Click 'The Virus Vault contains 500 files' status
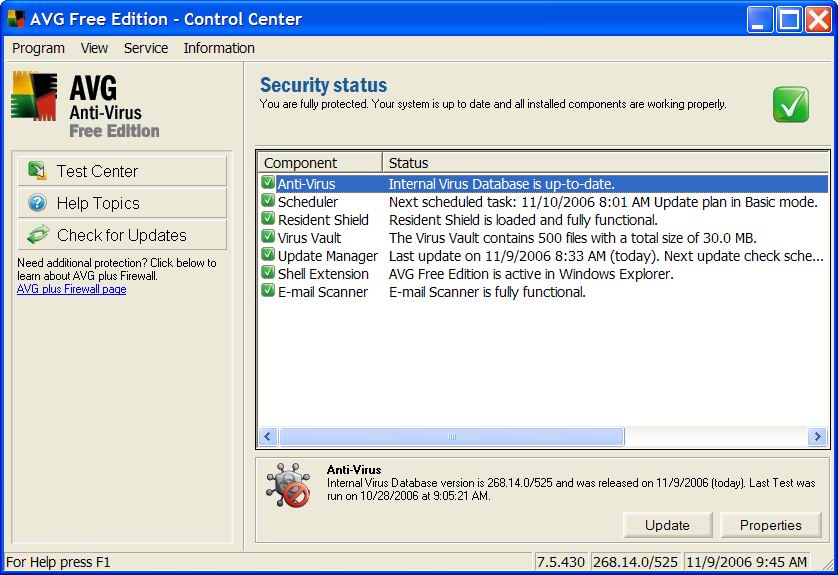 pos(573,238)
